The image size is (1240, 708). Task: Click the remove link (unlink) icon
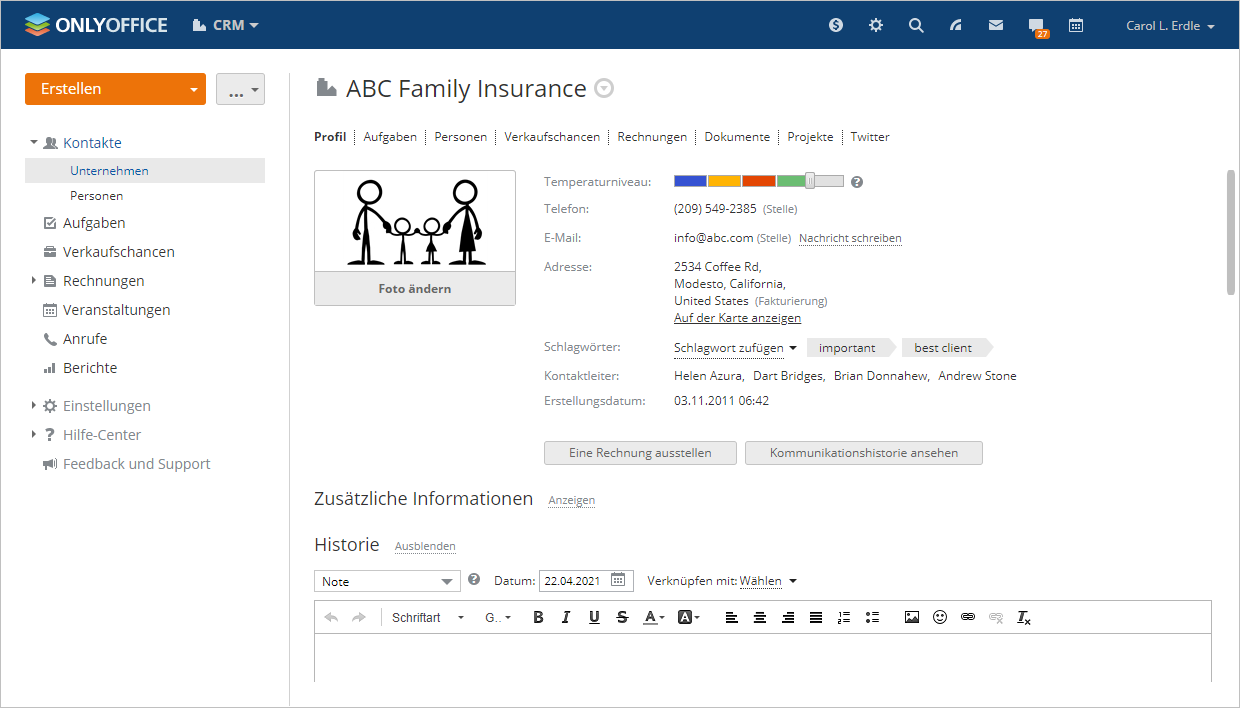pyautogui.click(x=996, y=618)
